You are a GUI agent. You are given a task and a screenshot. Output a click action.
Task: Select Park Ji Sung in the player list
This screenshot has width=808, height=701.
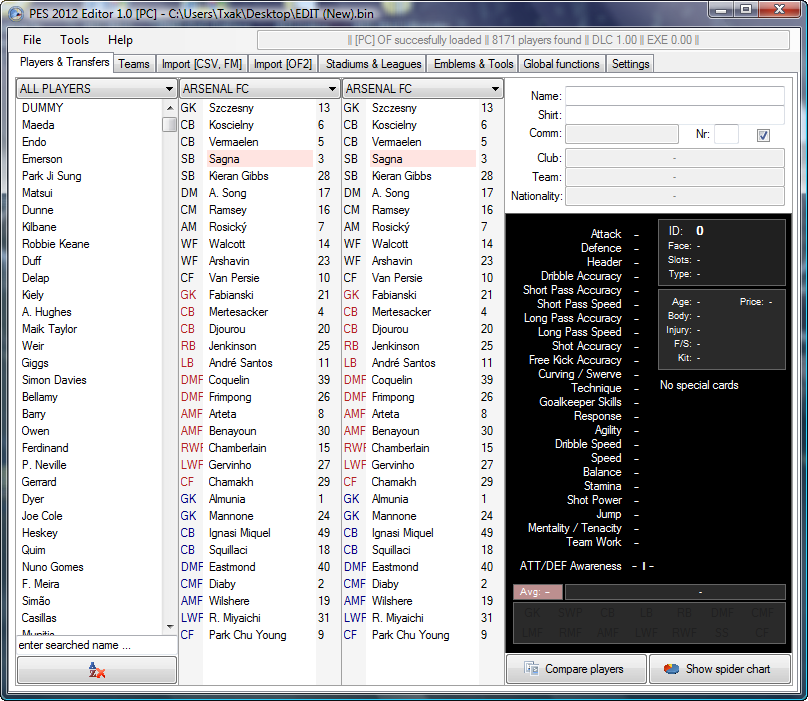52,176
